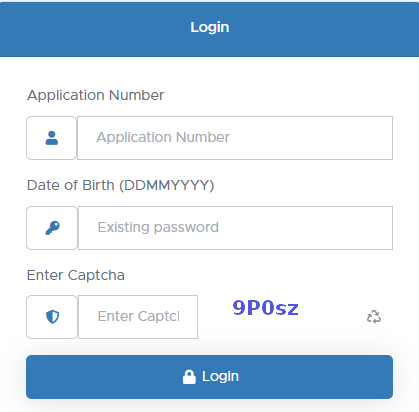Click the Application Number field label
419x412 pixels.
pyautogui.click(x=95, y=95)
